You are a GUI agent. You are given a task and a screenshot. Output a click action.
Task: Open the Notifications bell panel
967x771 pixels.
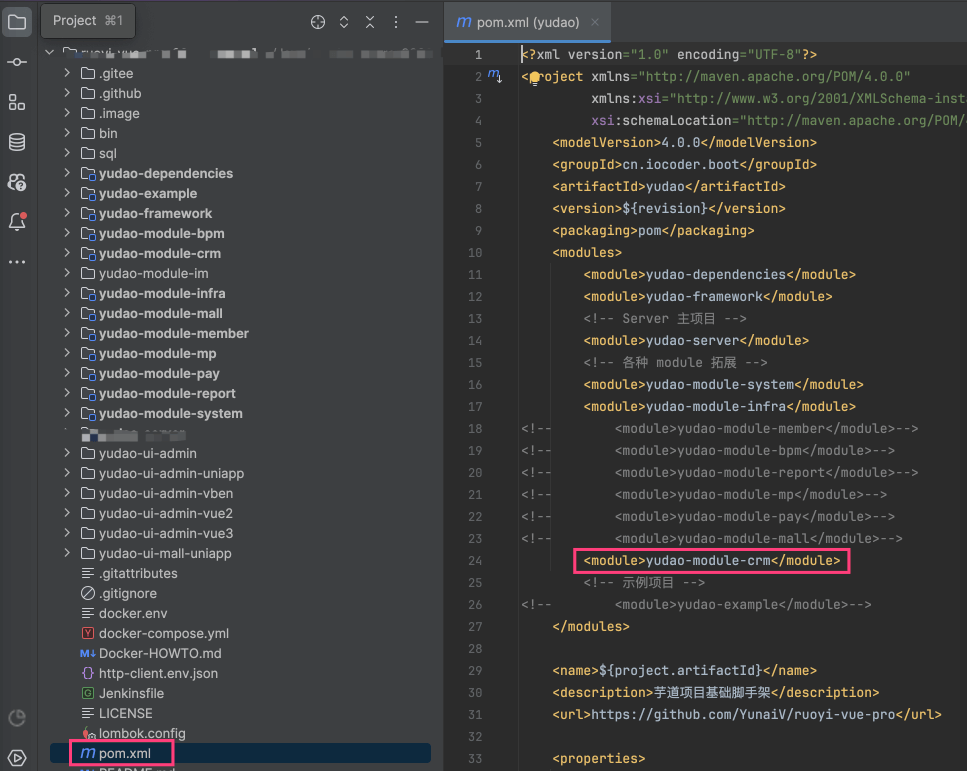[x=17, y=222]
